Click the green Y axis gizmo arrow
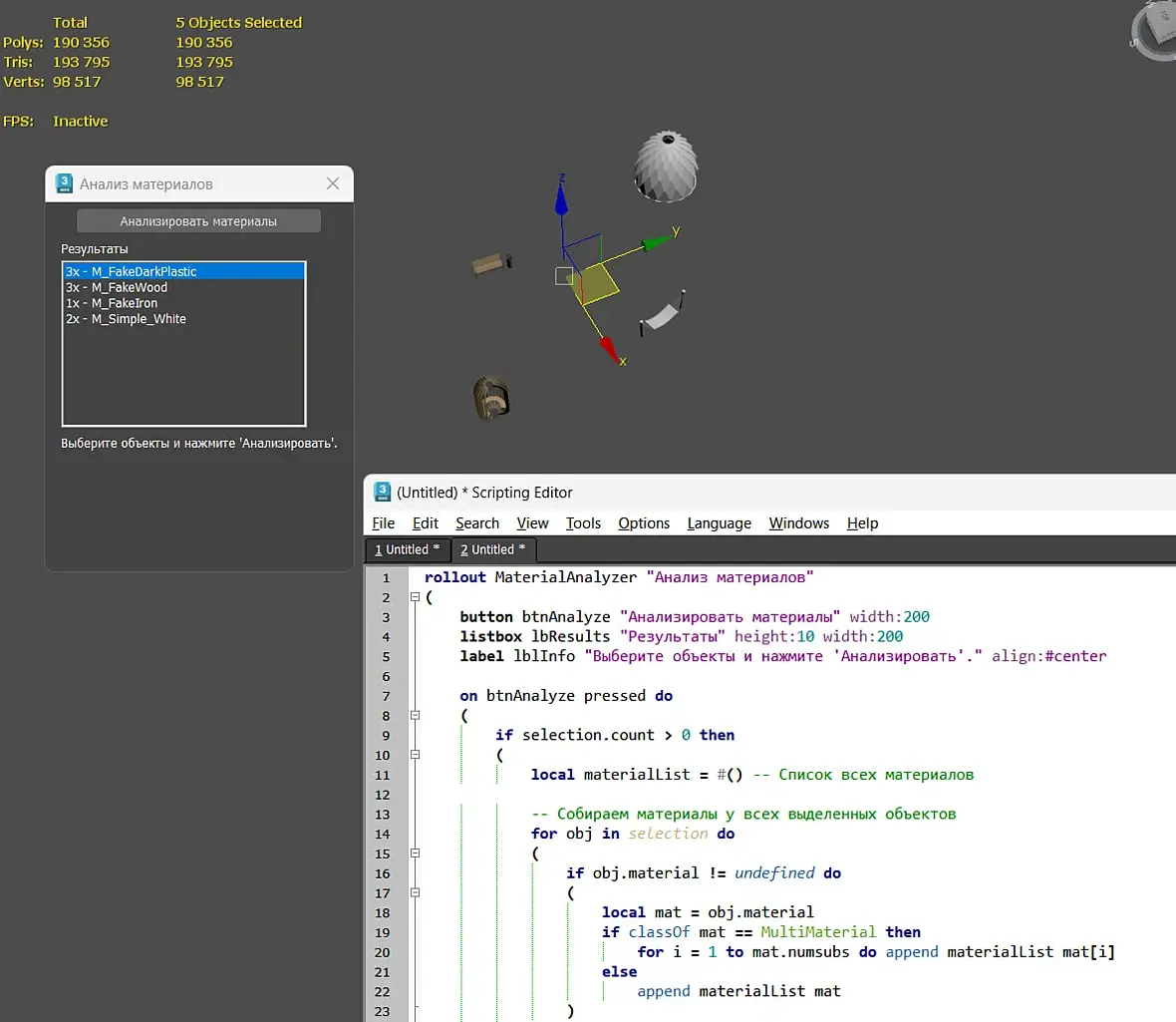 [655, 242]
